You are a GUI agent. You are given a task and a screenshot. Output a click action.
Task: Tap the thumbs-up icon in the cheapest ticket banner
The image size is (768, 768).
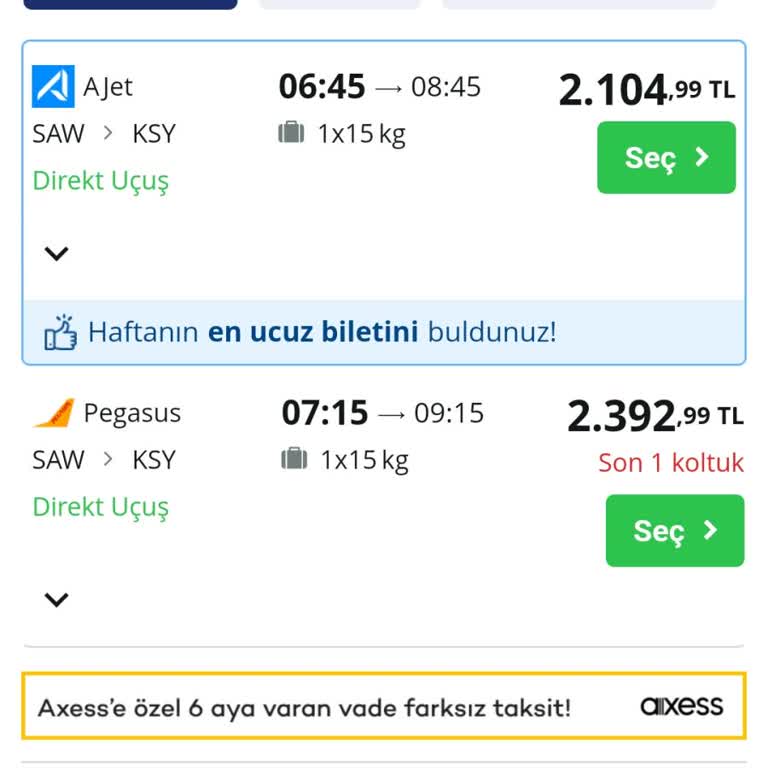pos(60,332)
